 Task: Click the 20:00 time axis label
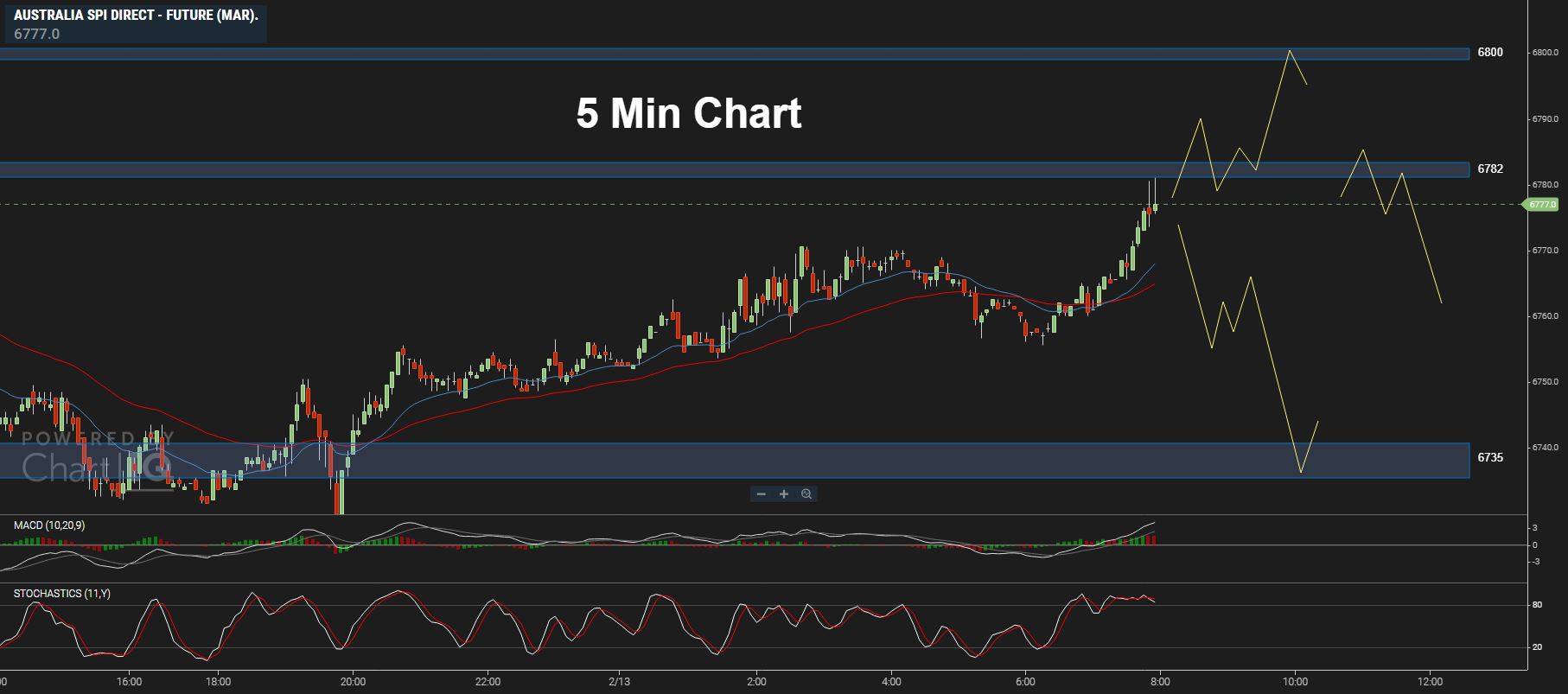[353, 682]
